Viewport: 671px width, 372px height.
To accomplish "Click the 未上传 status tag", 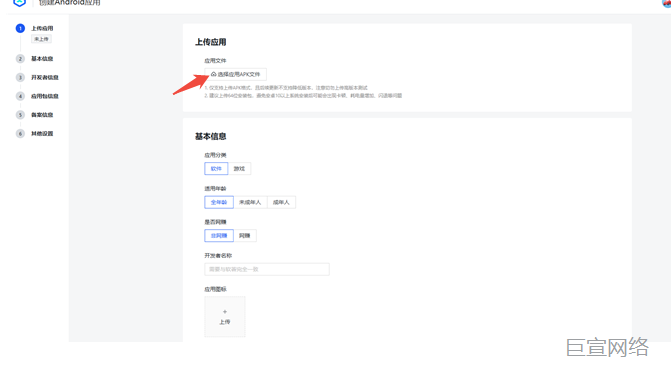I will click(x=41, y=39).
